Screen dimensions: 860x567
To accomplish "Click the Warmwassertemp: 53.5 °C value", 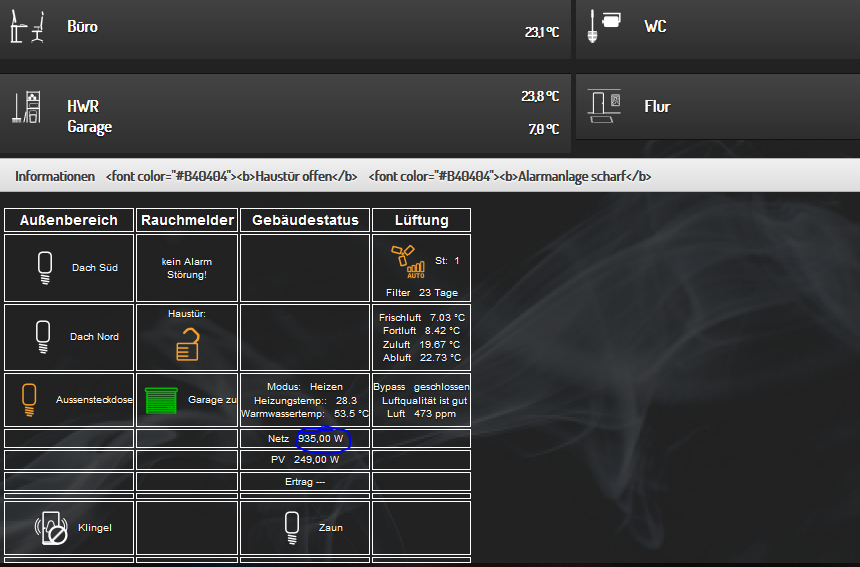I will [x=305, y=413].
